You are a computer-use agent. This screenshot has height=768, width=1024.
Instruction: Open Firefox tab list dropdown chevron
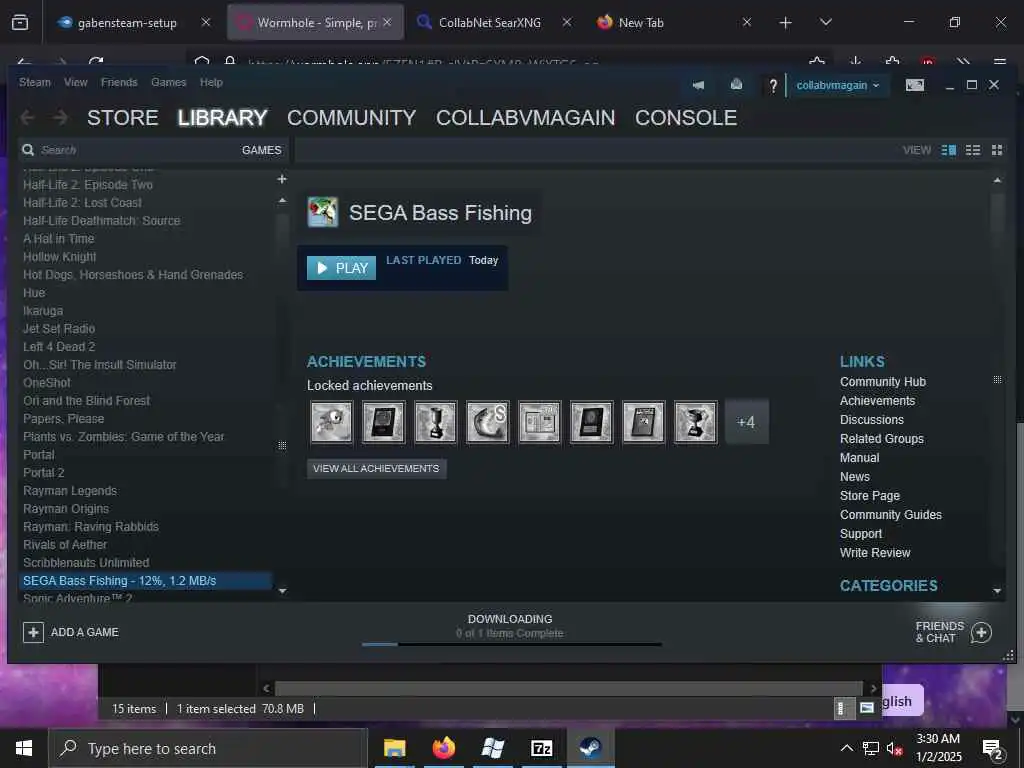[x=825, y=22]
